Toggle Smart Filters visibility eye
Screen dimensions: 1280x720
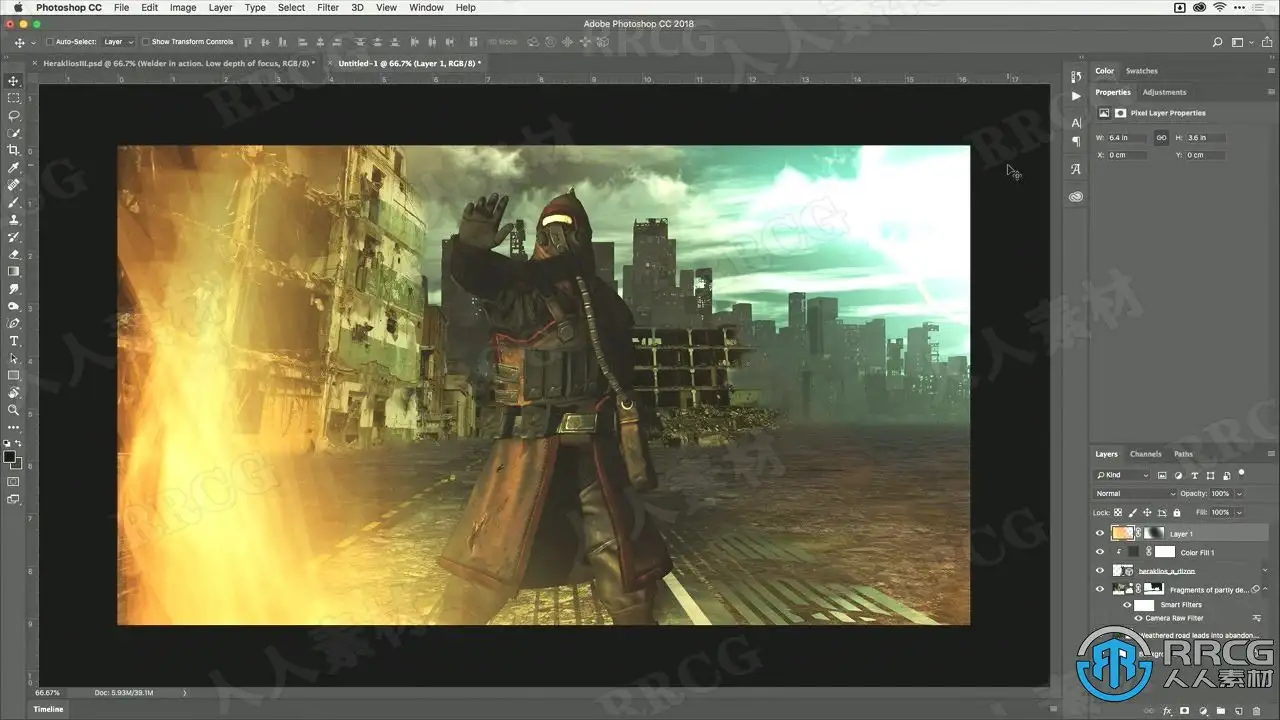(x=1127, y=605)
